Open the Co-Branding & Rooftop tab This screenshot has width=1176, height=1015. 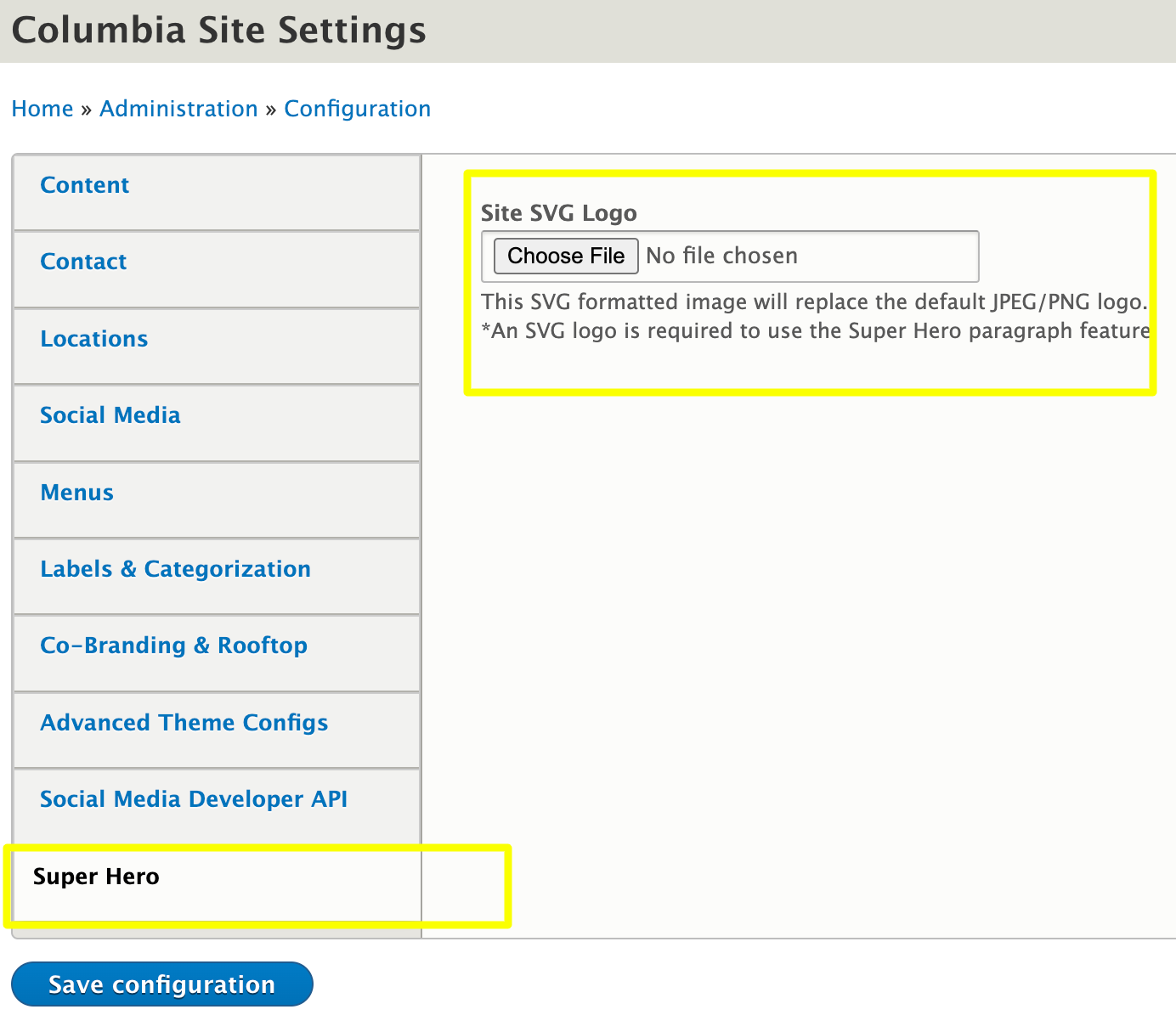point(173,646)
